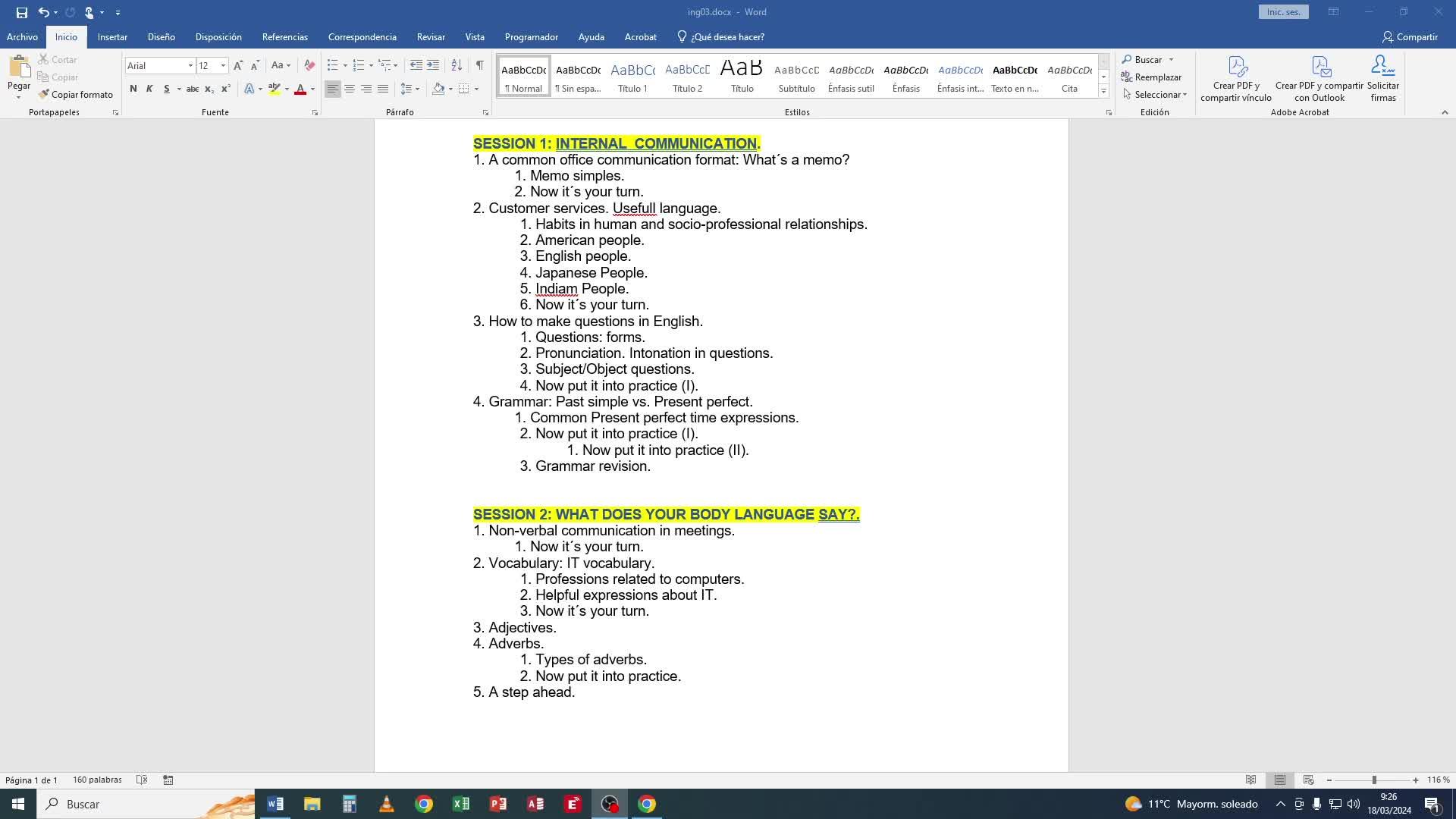Click the Copiar formato paintbrush icon
The image size is (1456, 819).
click(44, 94)
